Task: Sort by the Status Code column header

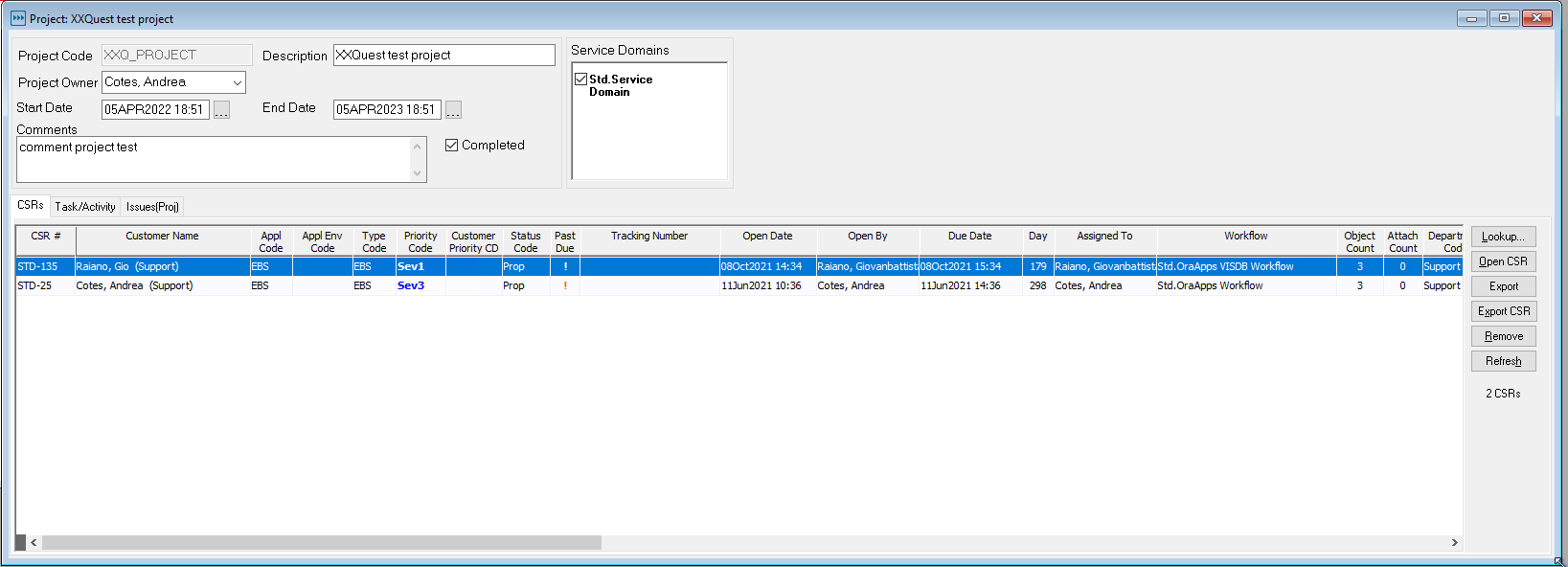Action: click(526, 241)
